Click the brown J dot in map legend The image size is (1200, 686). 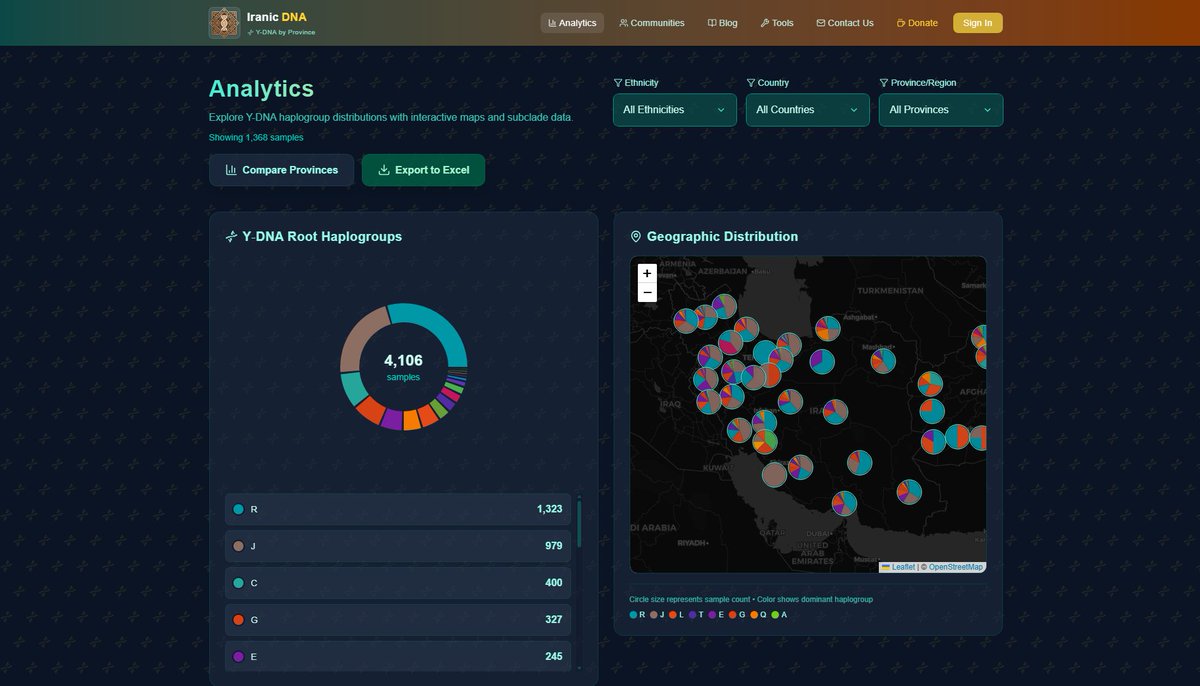653,614
